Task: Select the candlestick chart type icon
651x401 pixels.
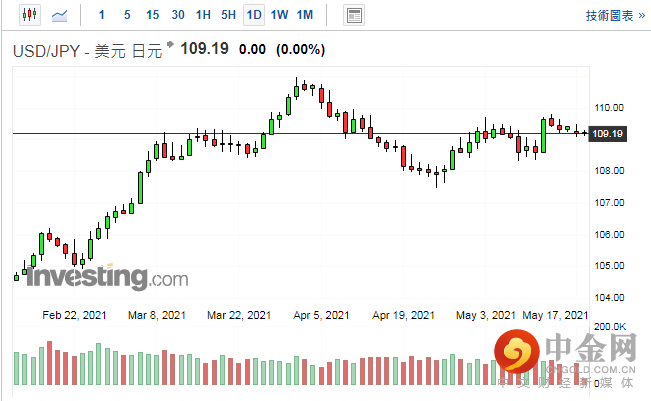Action: [x=28, y=15]
